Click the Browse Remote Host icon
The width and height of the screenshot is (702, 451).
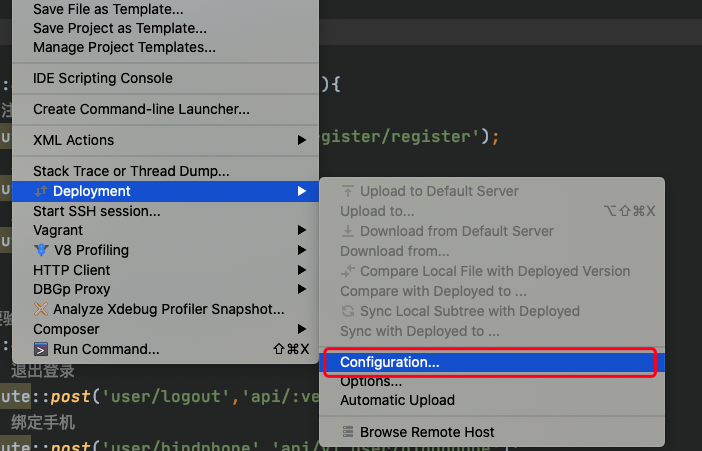pyautogui.click(x=348, y=432)
